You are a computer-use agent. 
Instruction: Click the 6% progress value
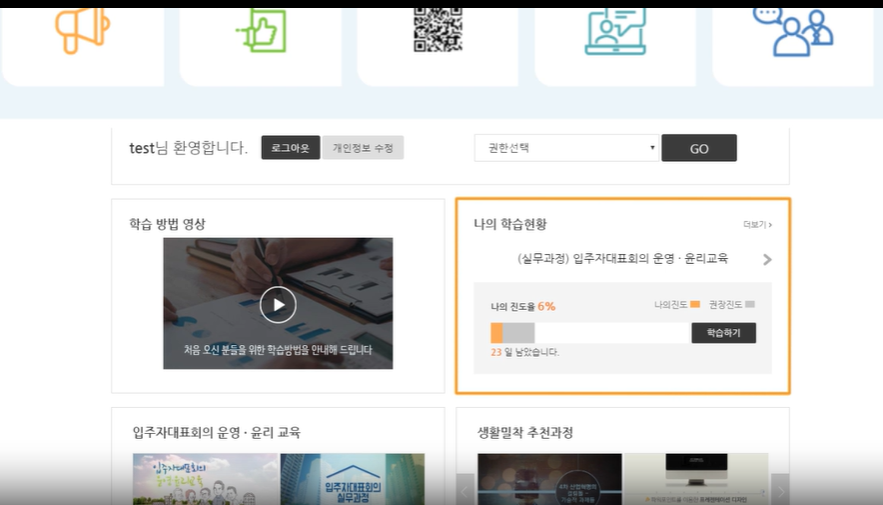pyautogui.click(x=546, y=306)
